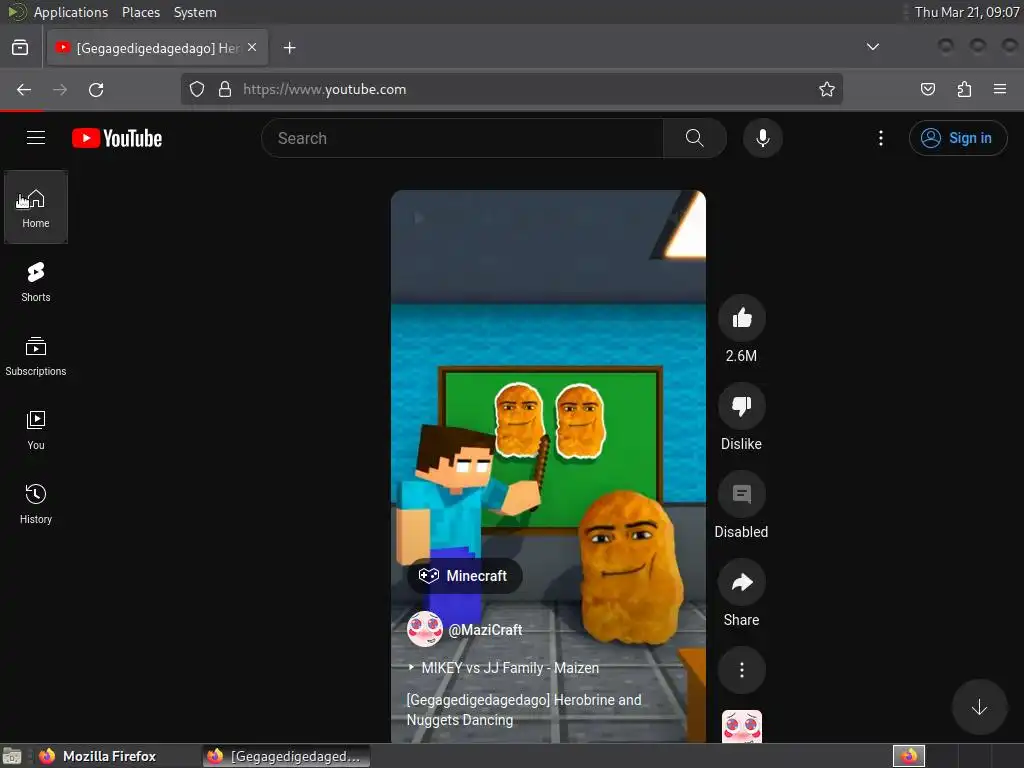Close the Gegagedigedagedago tab
This screenshot has width=1024, height=768.
click(x=252, y=48)
